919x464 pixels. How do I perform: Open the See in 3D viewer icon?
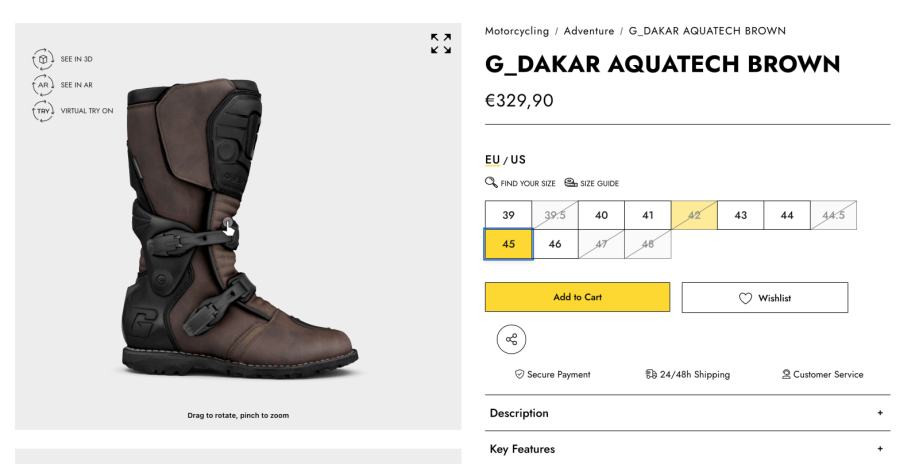tap(43, 59)
